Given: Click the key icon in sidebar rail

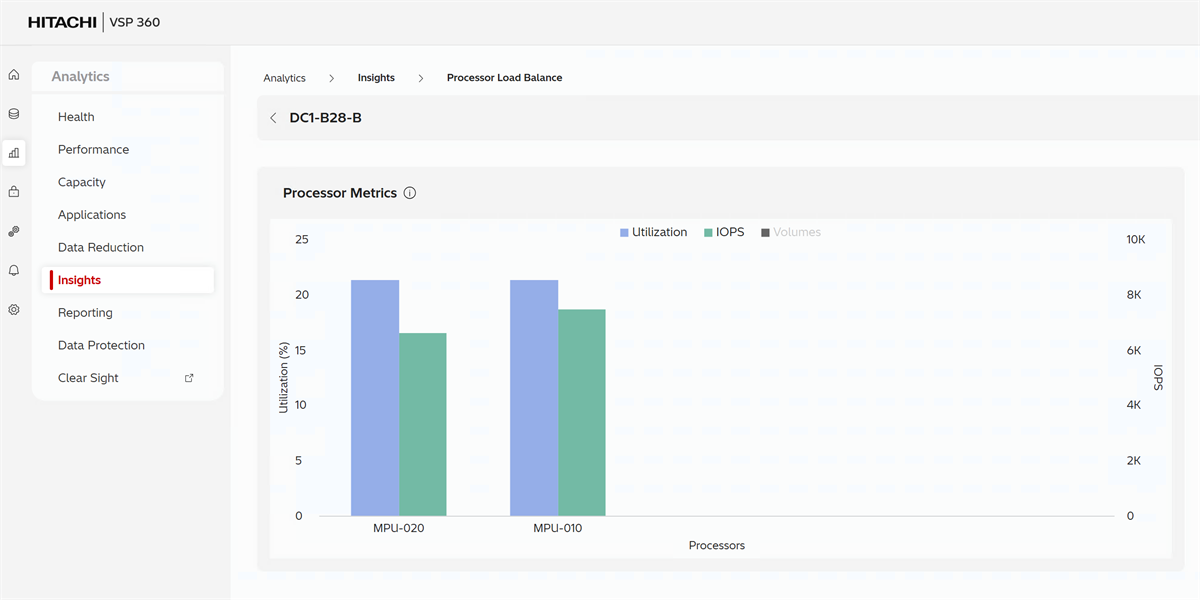Looking at the screenshot, I should [x=14, y=231].
